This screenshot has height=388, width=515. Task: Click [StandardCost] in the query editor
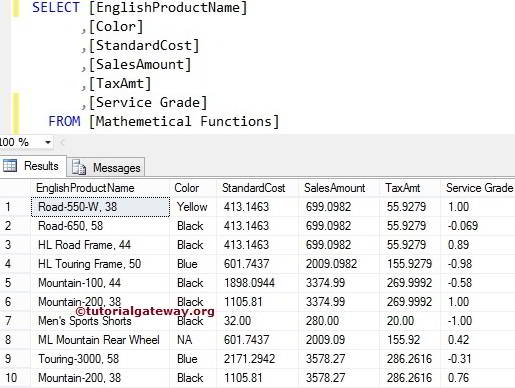coord(144,46)
